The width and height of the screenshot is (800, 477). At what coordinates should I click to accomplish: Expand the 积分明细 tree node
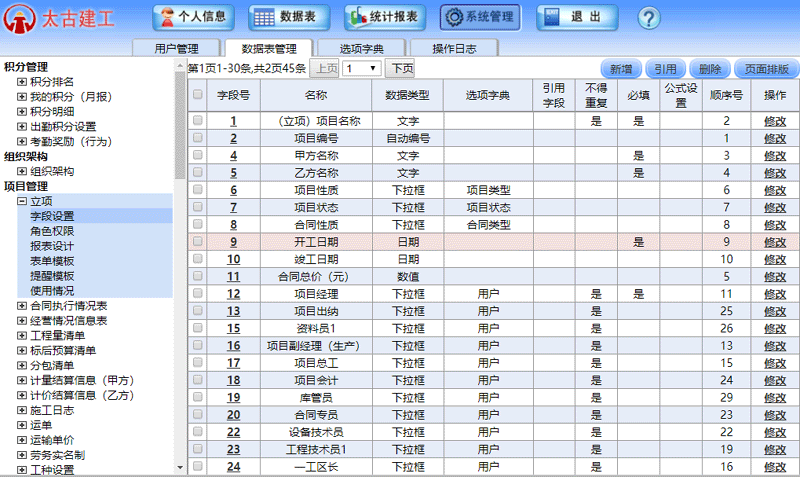[22, 111]
